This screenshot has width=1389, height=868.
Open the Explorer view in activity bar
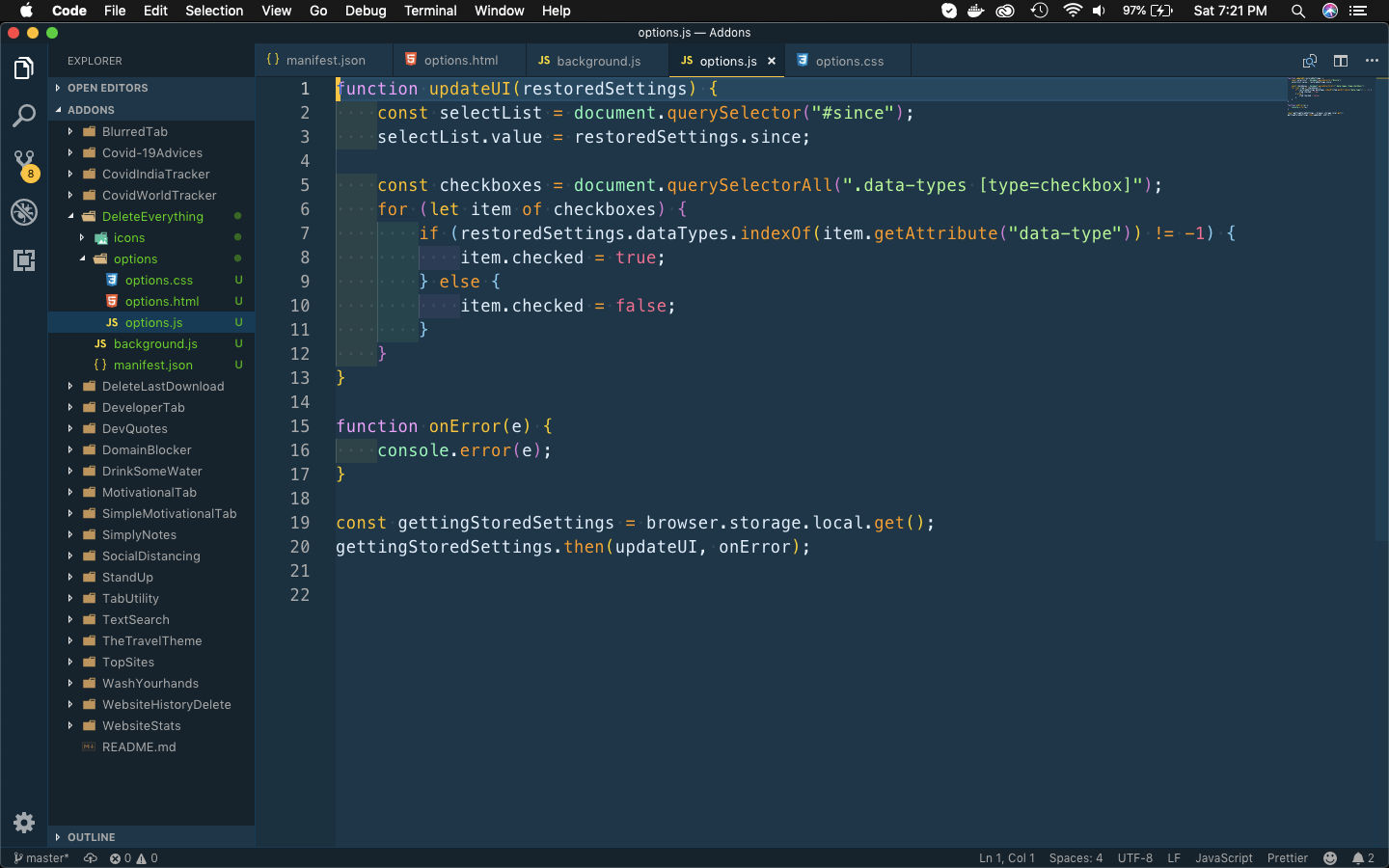coord(24,68)
